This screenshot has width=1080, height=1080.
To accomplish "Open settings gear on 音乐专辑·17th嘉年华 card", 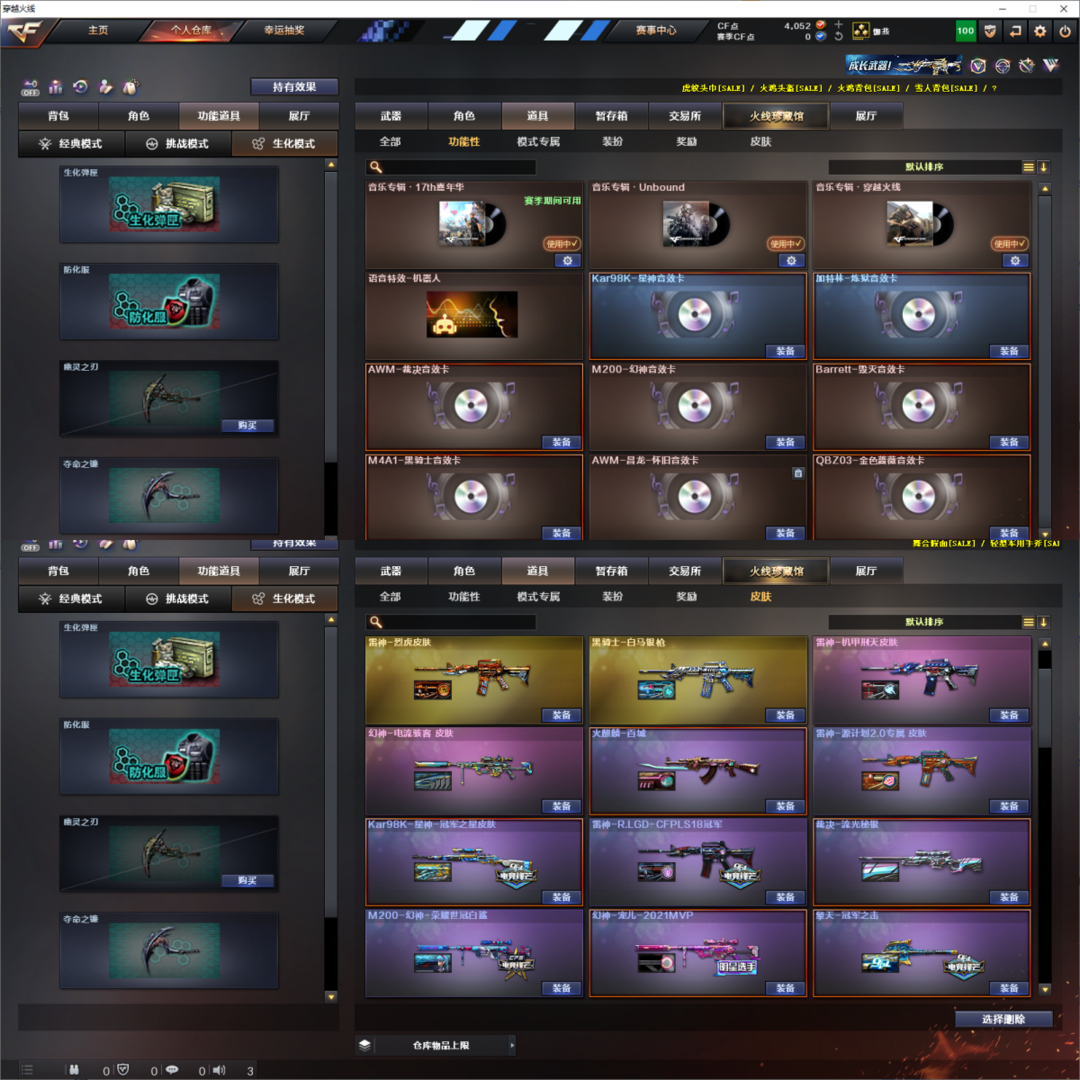I will click(x=568, y=261).
